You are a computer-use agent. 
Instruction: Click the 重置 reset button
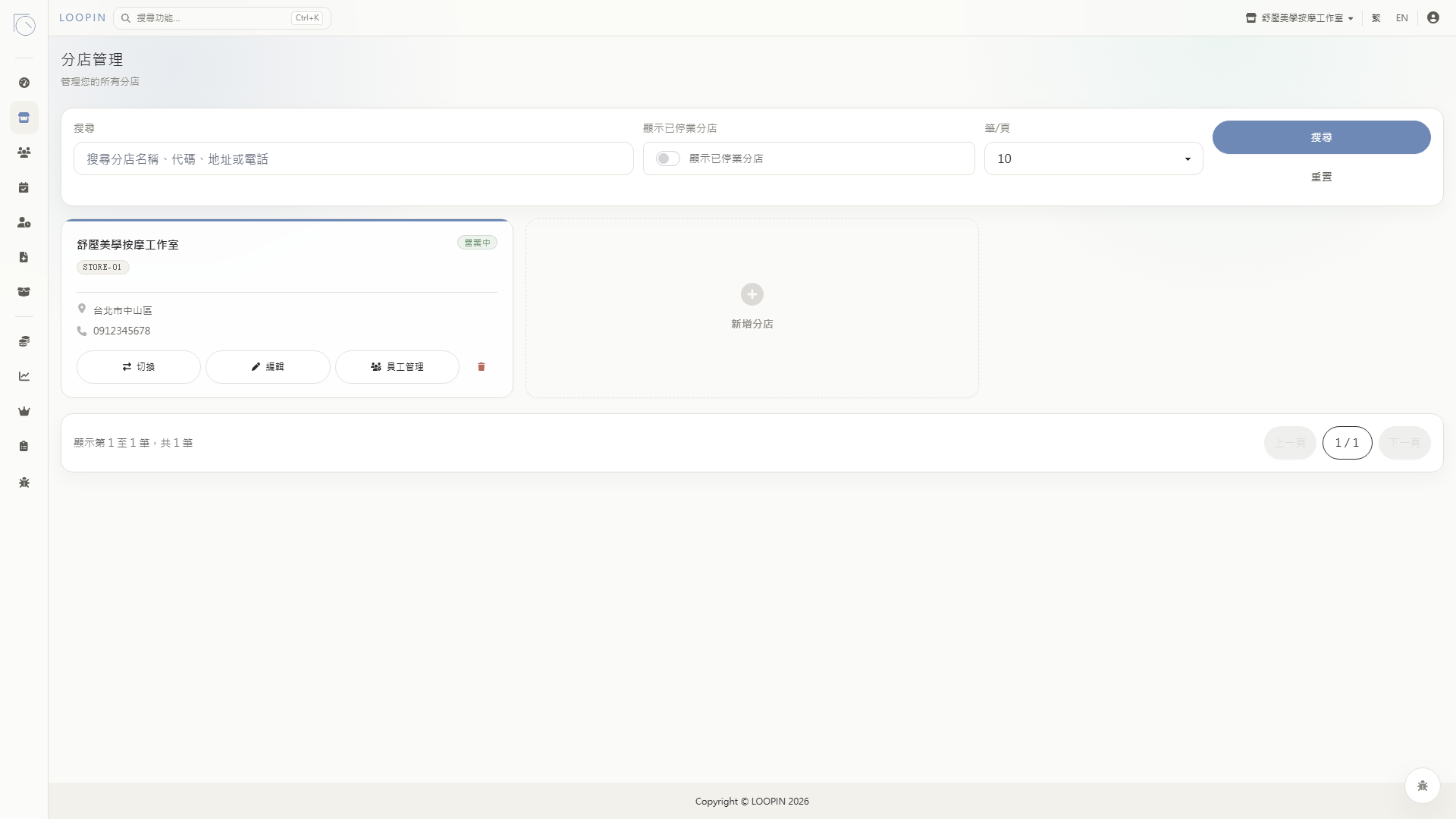(x=1321, y=177)
